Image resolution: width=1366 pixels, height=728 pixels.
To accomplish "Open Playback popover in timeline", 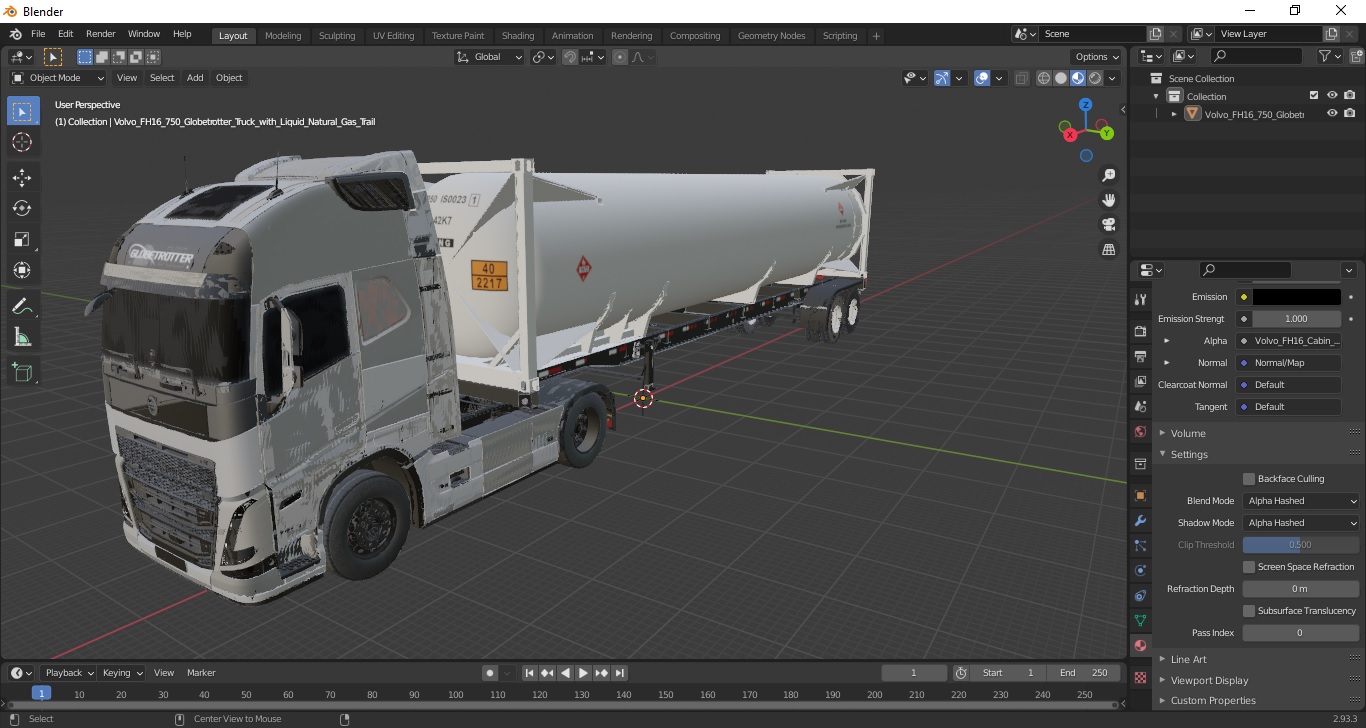I will [x=68, y=673].
